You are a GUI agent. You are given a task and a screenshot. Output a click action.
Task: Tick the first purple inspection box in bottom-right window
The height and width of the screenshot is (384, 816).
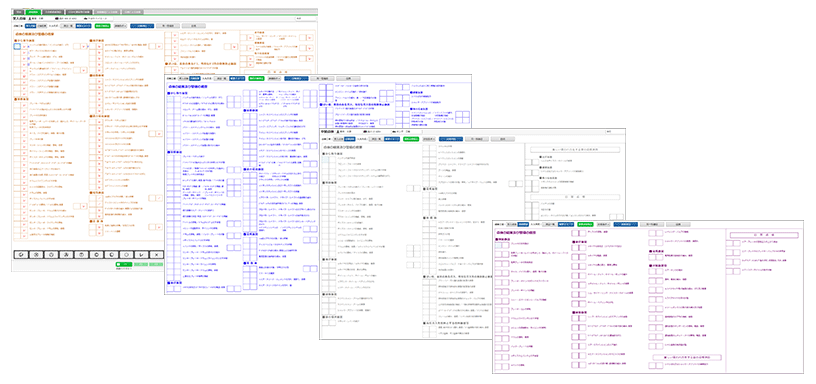click(498, 246)
